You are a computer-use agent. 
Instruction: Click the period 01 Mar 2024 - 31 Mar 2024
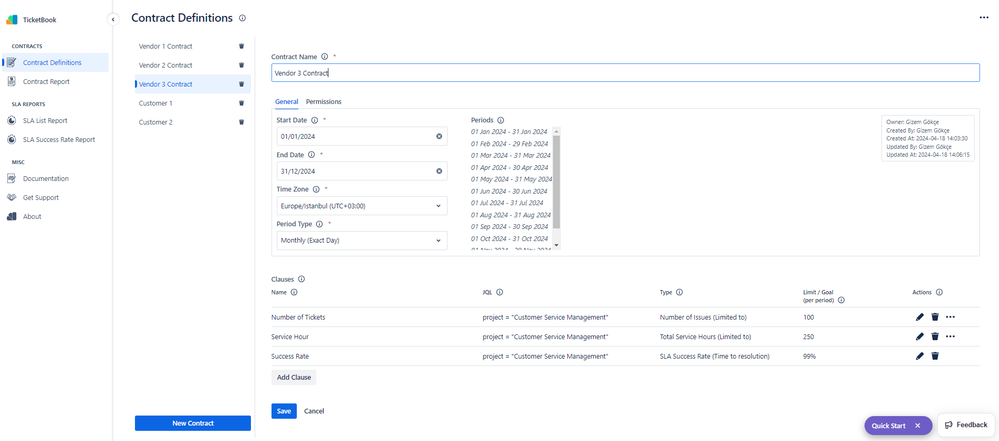coord(510,155)
